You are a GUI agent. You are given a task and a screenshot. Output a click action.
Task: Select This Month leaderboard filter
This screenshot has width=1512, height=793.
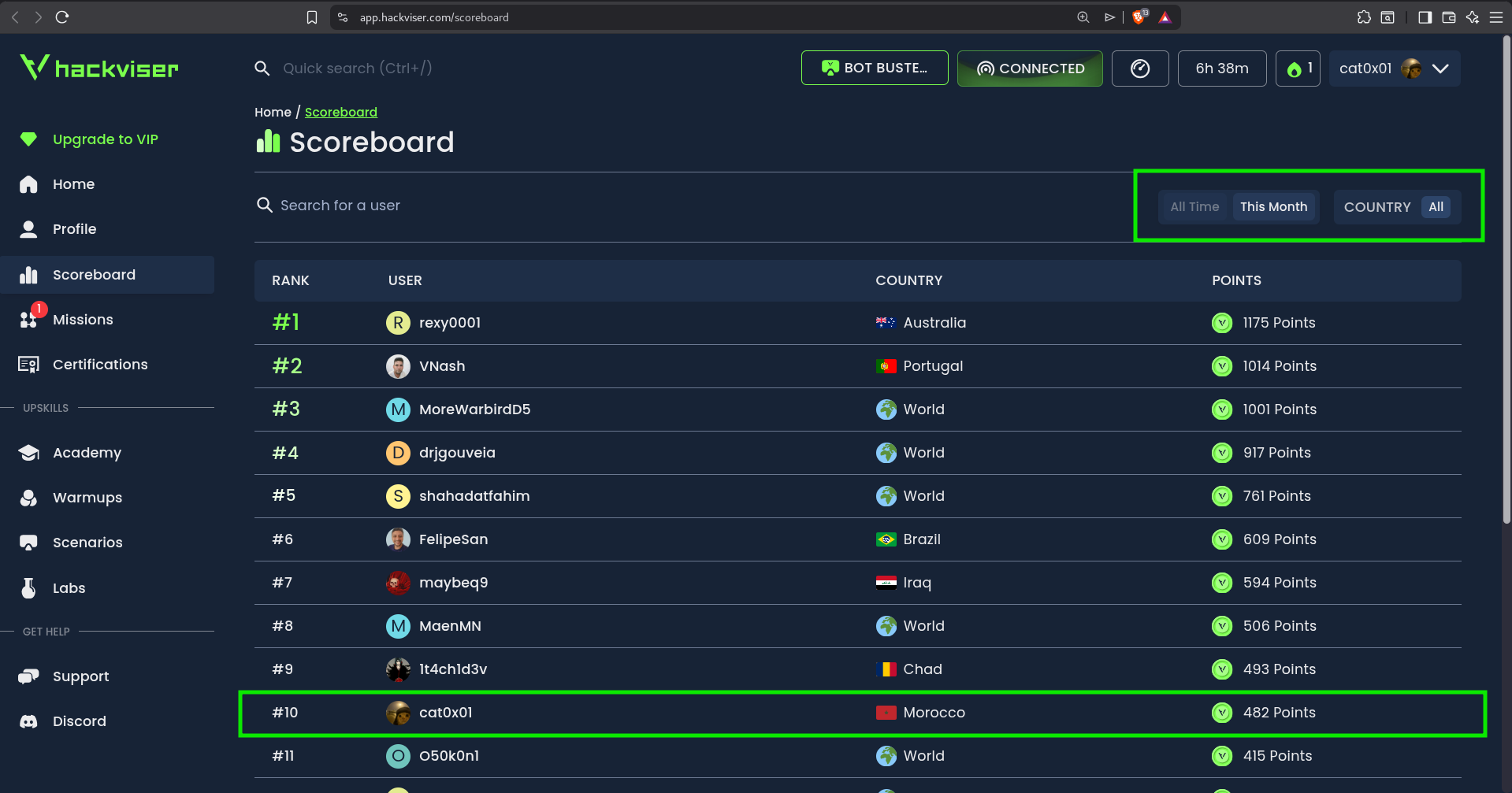click(1273, 207)
